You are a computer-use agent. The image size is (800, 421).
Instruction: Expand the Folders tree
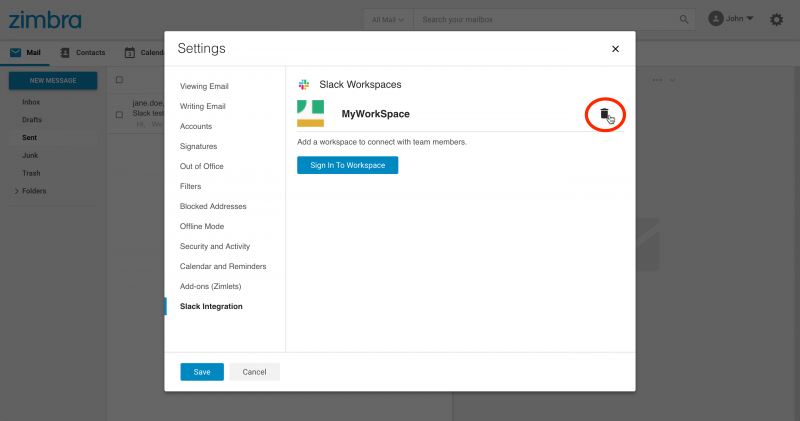click(17, 191)
